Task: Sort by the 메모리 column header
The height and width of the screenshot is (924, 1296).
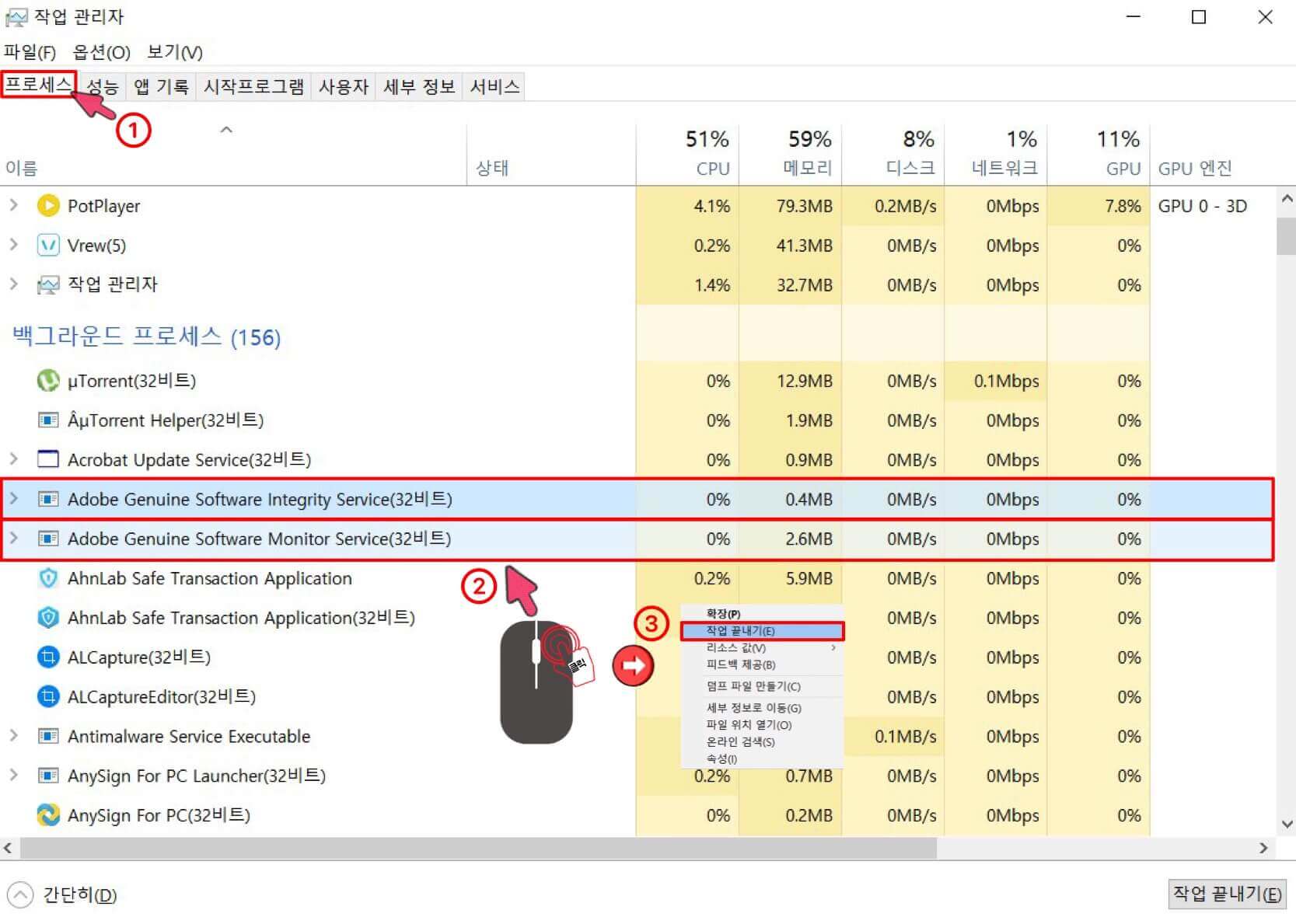Action: tap(790, 154)
